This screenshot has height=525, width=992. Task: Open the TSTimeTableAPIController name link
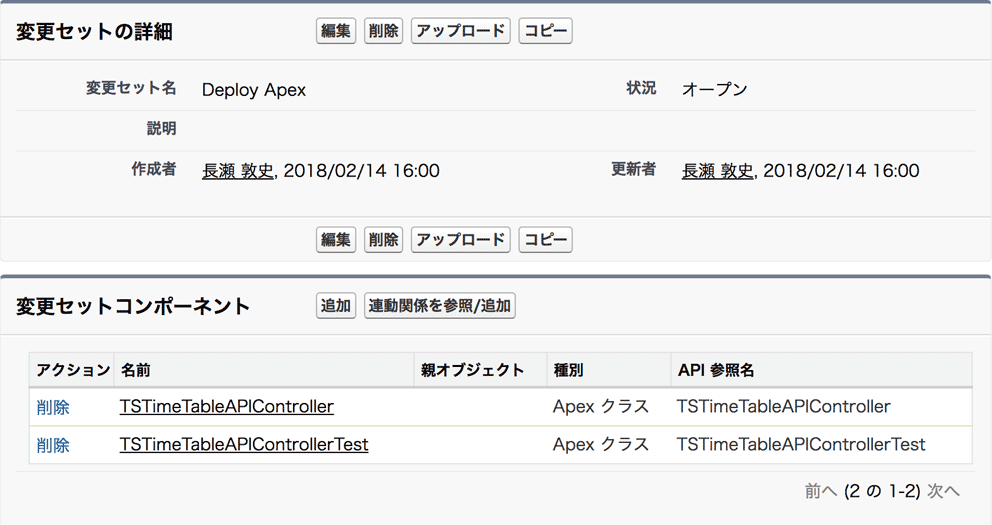click(226, 407)
